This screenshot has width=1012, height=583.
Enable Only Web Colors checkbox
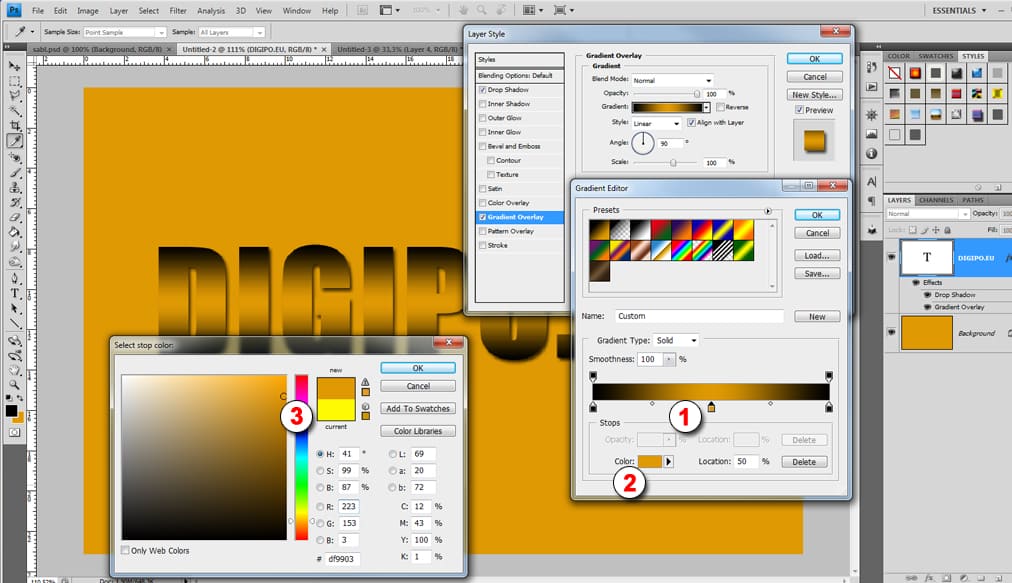click(x=125, y=550)
